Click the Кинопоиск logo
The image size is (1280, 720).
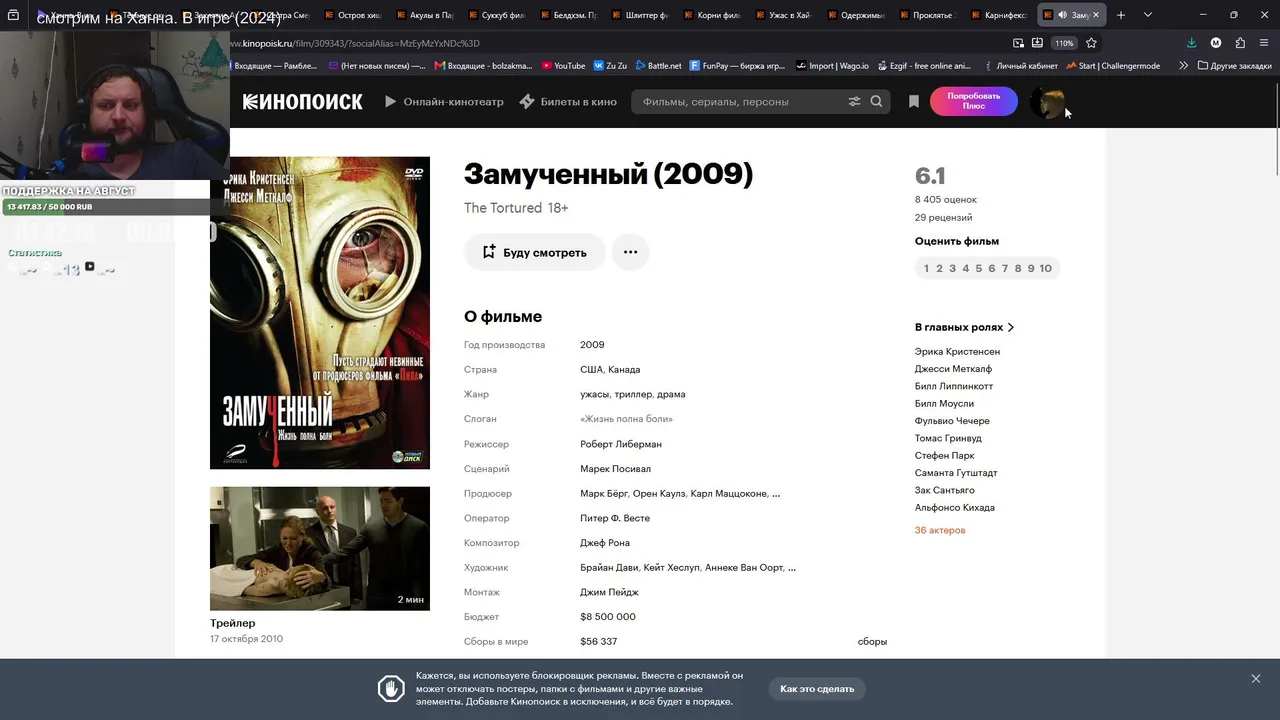tap(302, 102)
